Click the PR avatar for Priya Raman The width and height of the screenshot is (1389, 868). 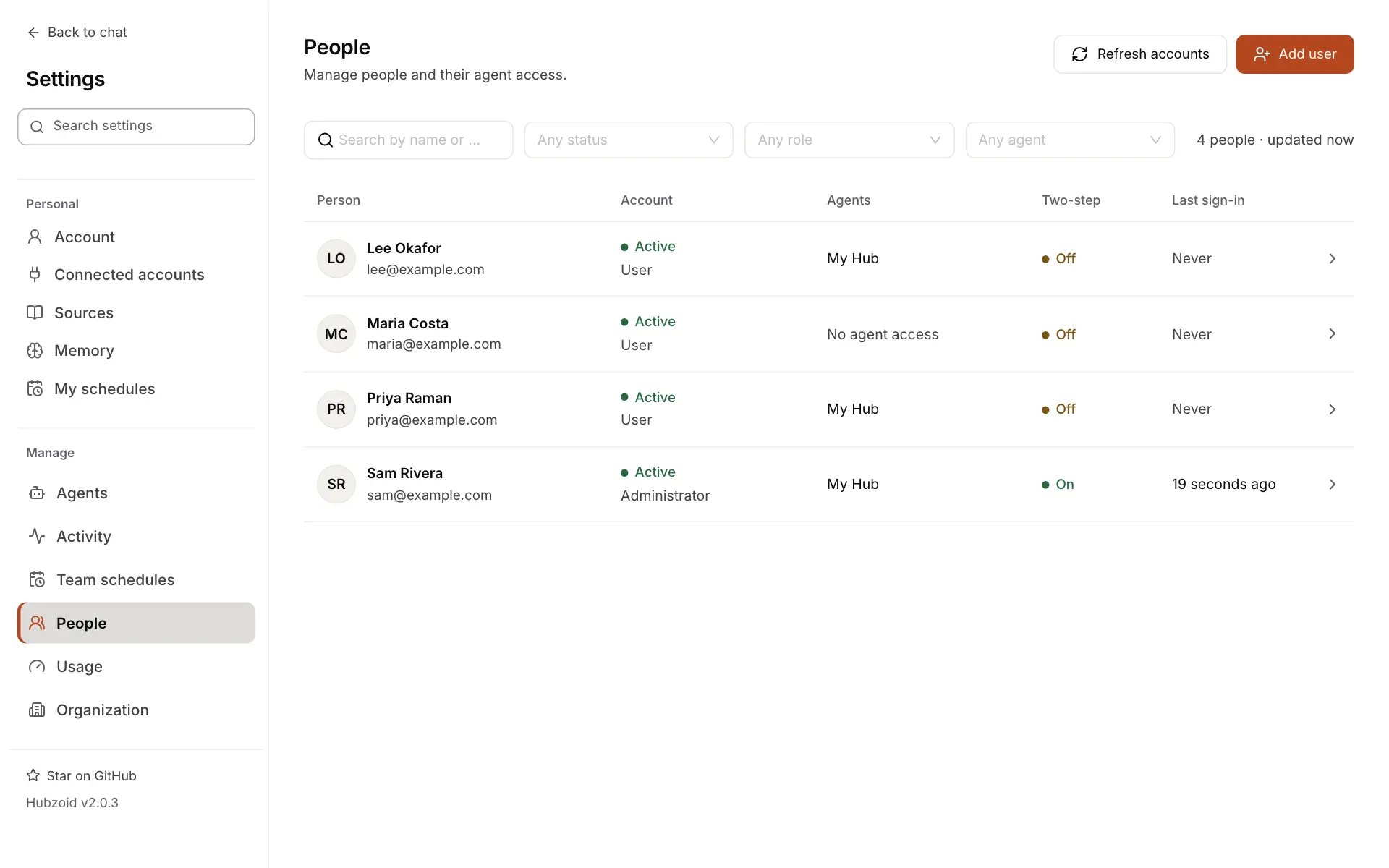336,409
